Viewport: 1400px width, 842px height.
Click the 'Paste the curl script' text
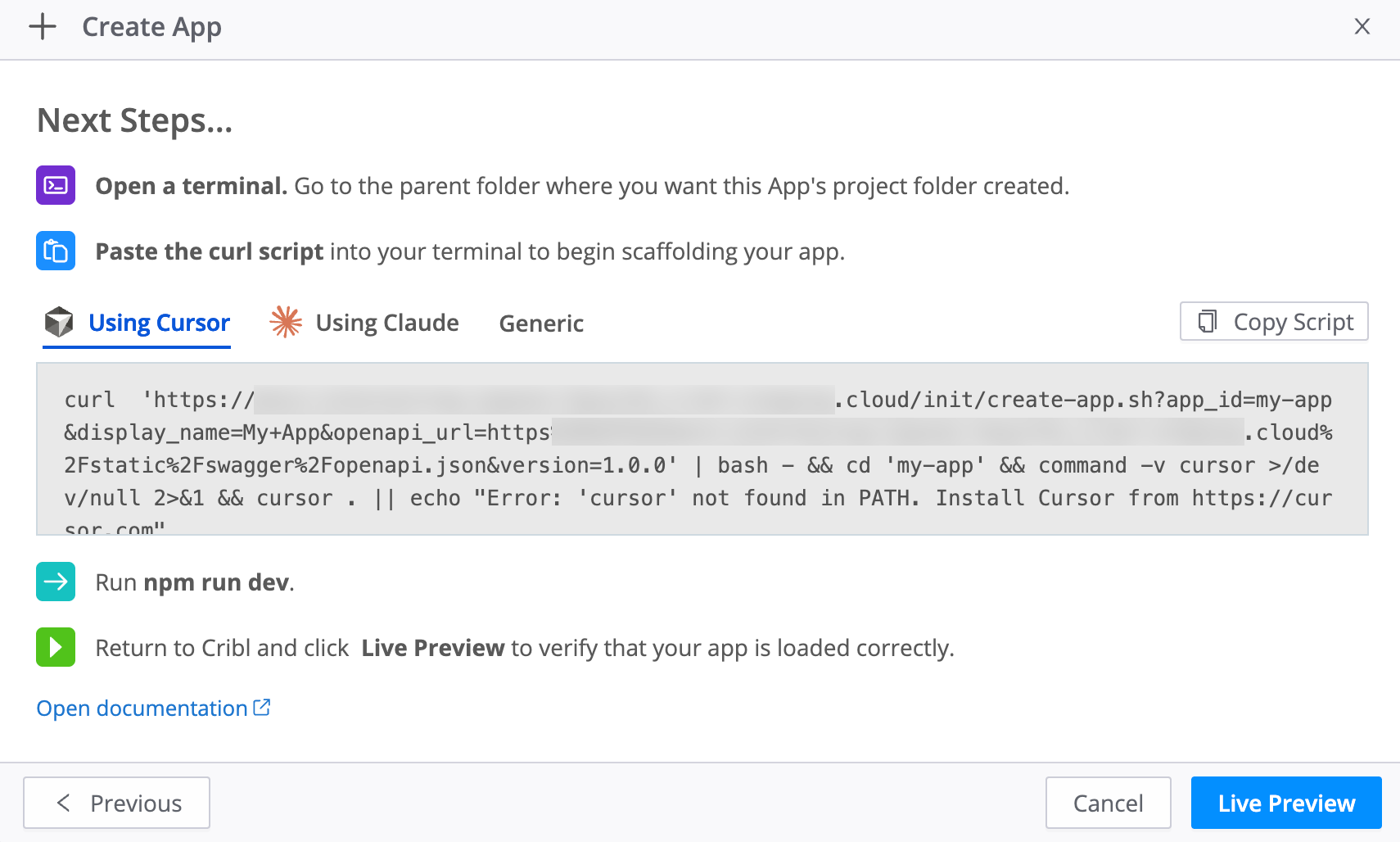coord(210,251)
